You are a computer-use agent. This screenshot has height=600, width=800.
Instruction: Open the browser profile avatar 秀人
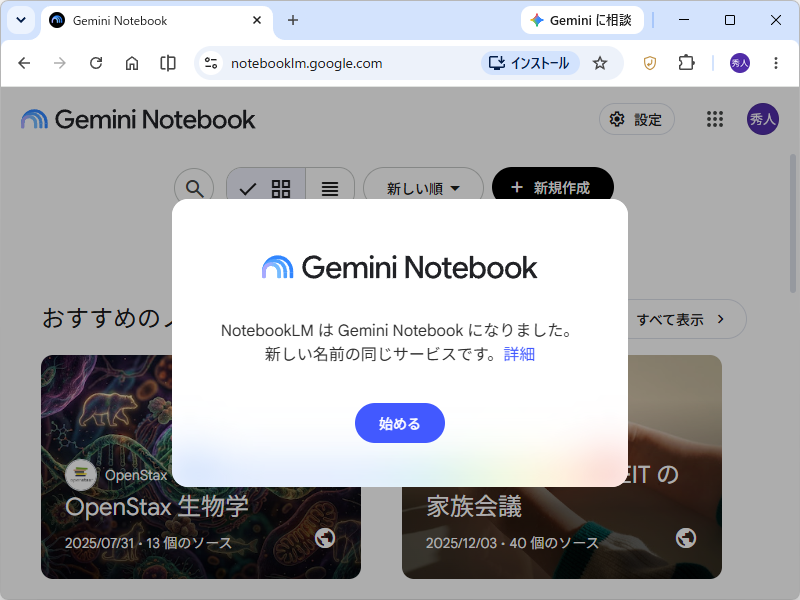tap(740, 63)
